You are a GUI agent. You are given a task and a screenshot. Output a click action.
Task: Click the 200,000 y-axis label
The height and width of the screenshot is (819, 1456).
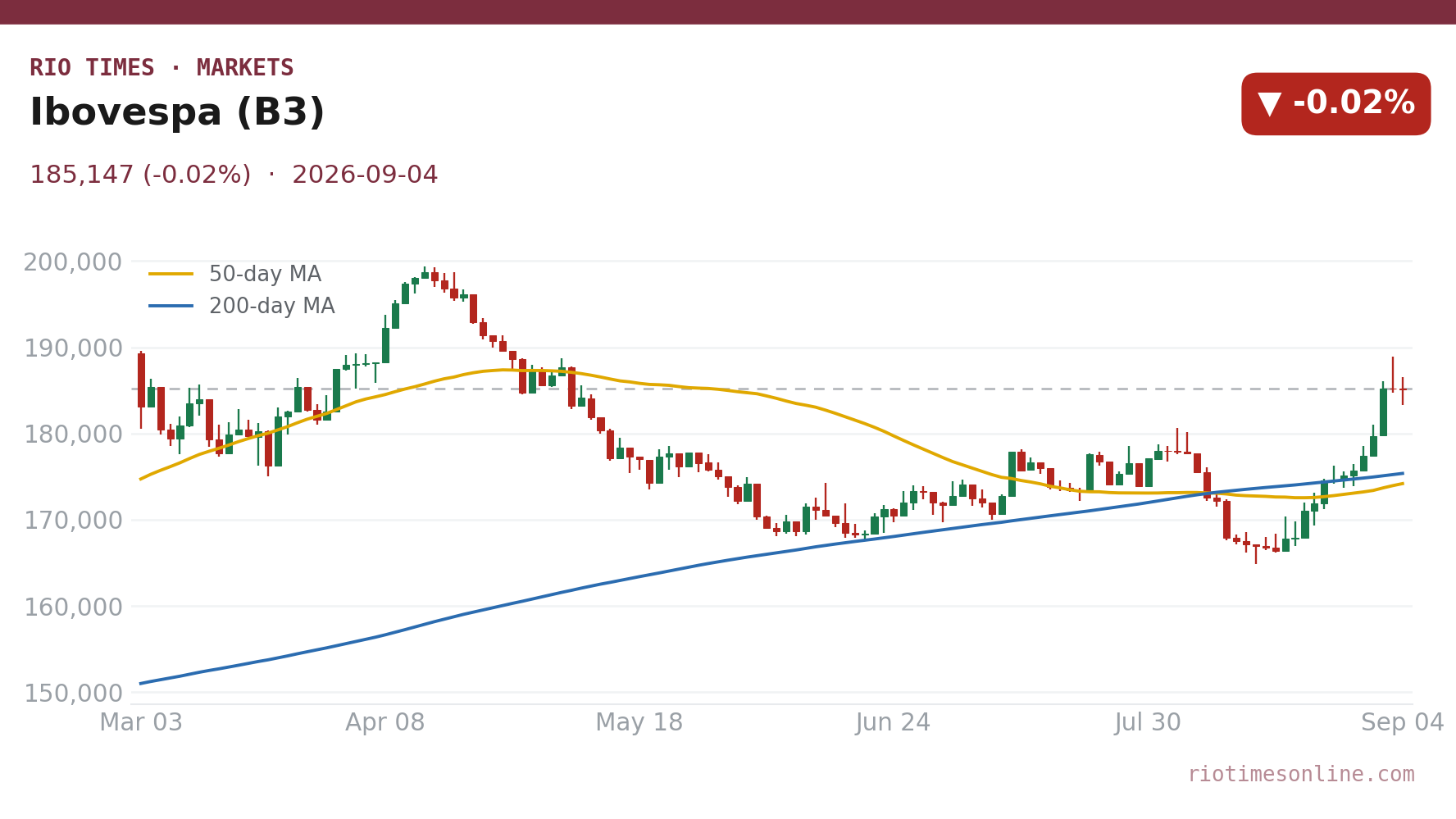point(72,262)
